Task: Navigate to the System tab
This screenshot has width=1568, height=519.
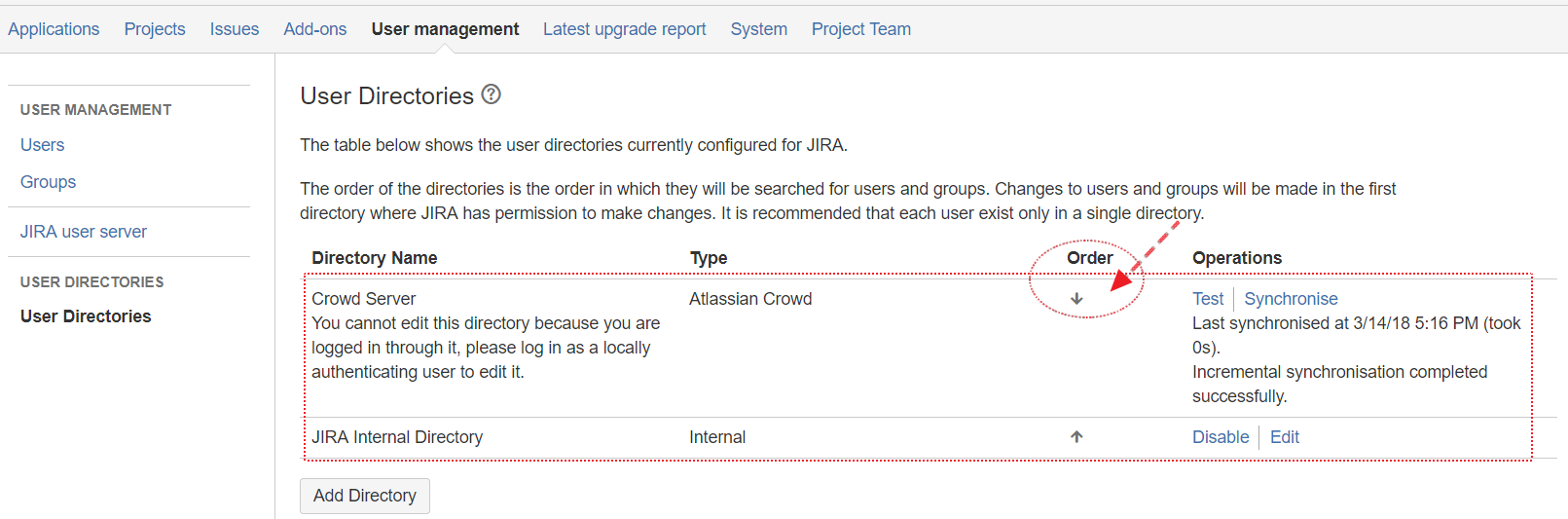Action: click(x=759, y=29)
